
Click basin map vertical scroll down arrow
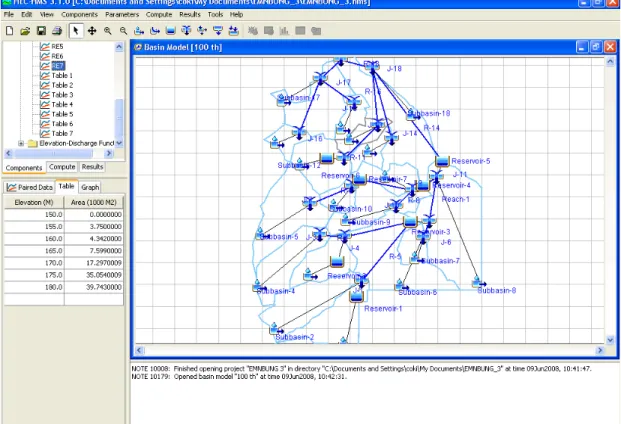coord(610,340)
